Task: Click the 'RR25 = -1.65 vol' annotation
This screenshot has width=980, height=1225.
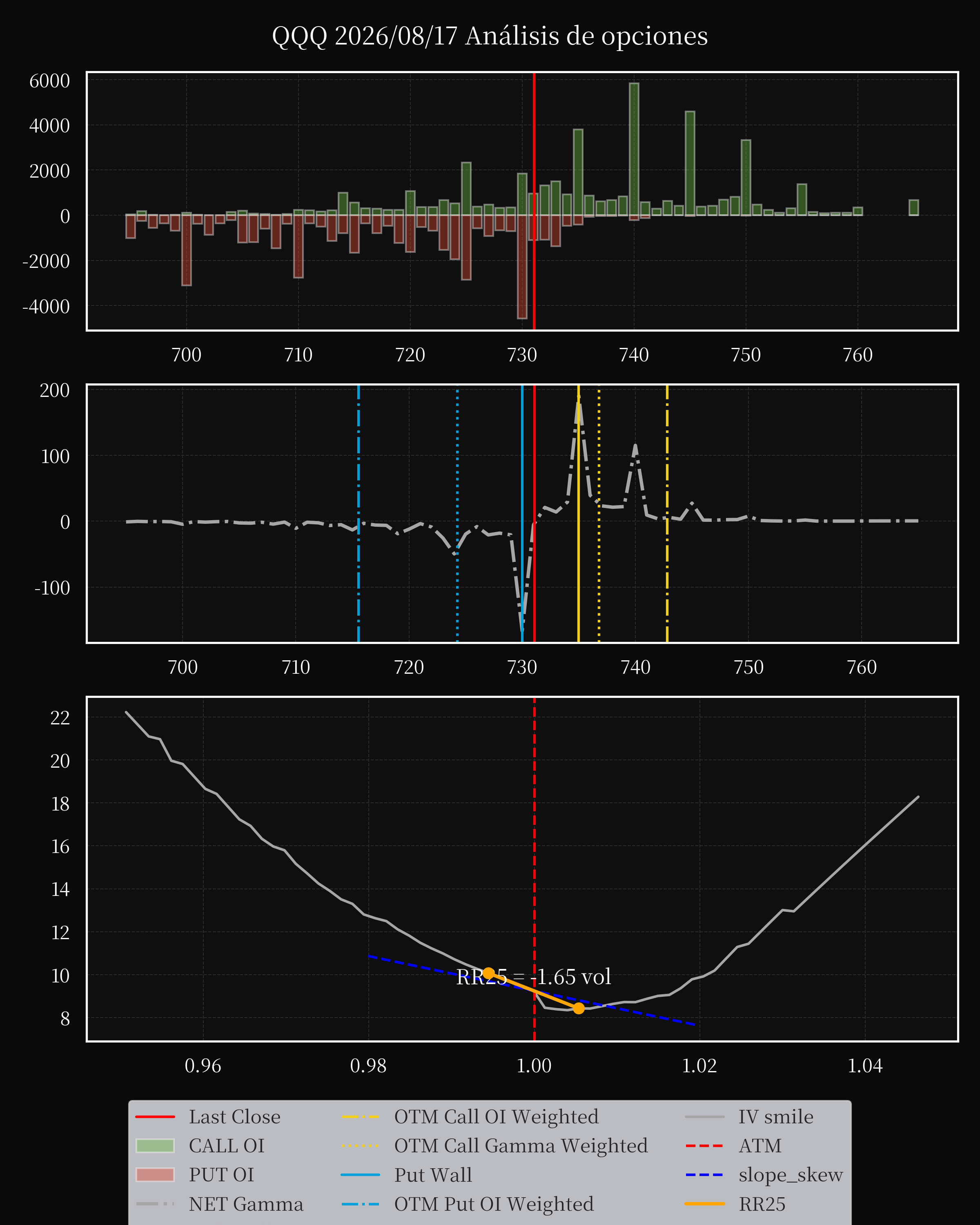Action: click(533, 977)
